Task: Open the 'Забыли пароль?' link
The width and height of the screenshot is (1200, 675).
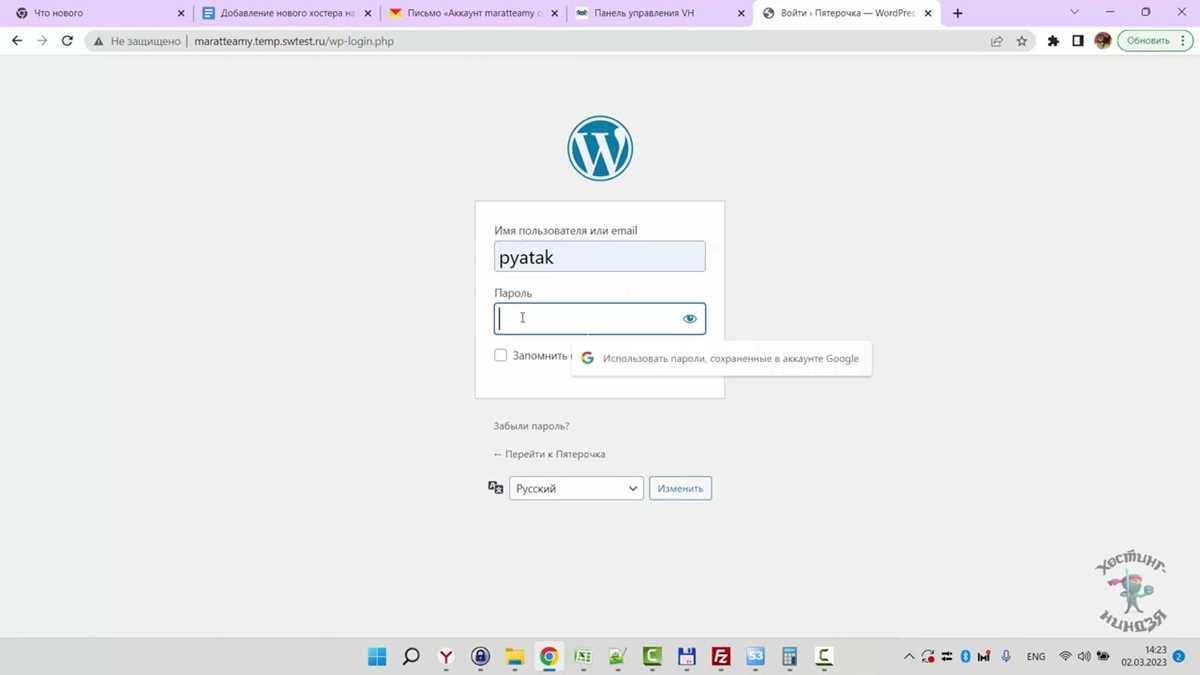Action: [x=531, y=426]
